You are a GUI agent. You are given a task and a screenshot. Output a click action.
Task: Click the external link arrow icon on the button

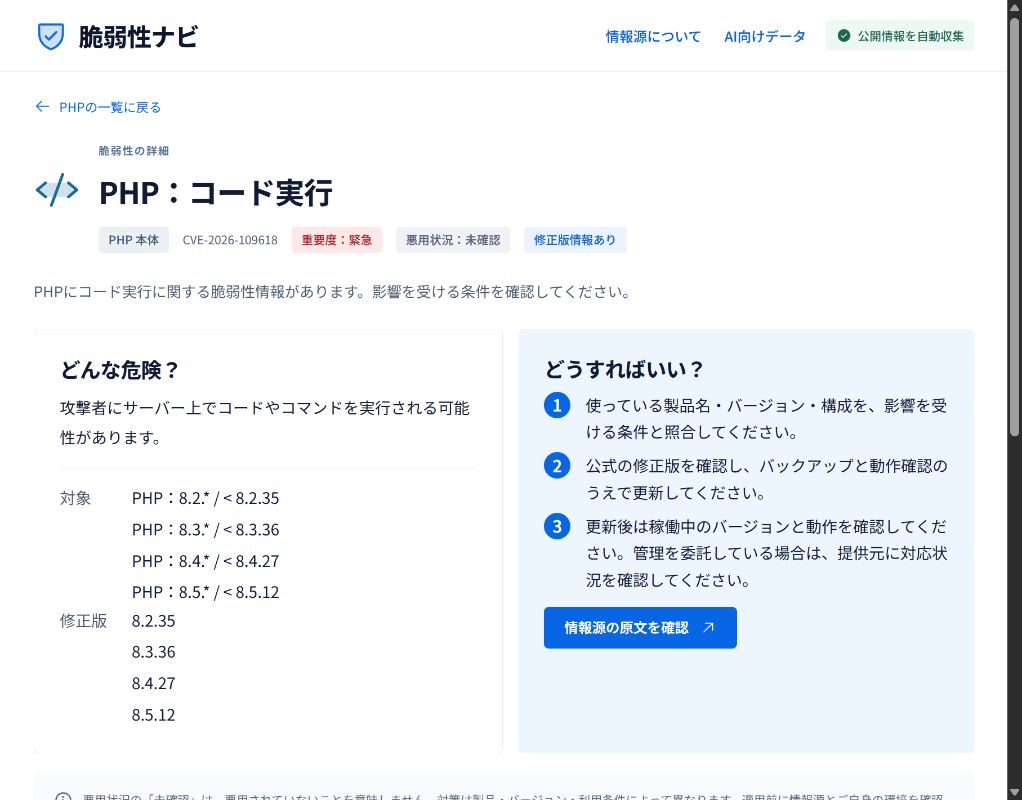click(x=708, y=627)
